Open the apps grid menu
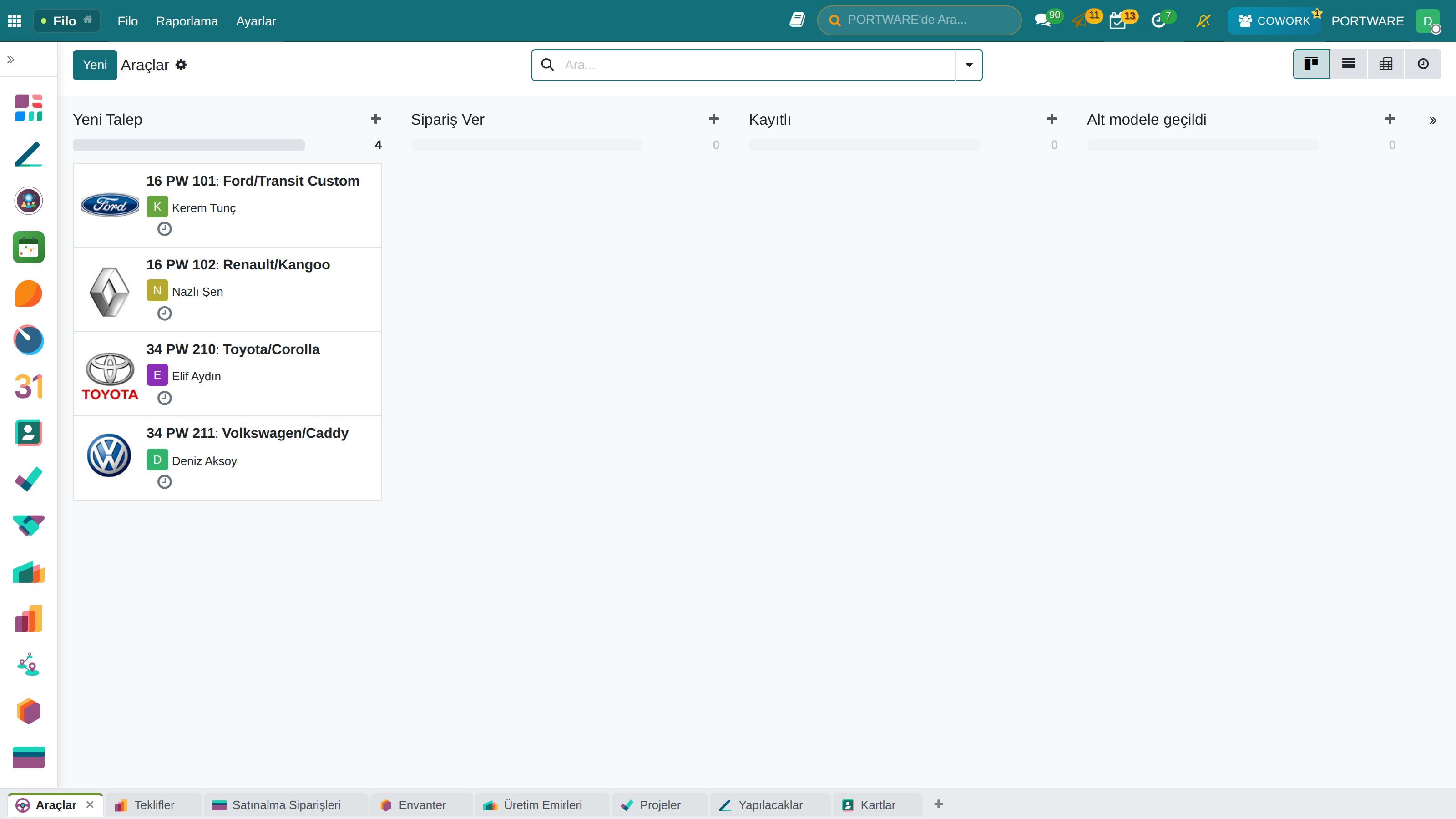Image resolution: width=1456 pixels, height=819 pixels. tap(15, 21)
